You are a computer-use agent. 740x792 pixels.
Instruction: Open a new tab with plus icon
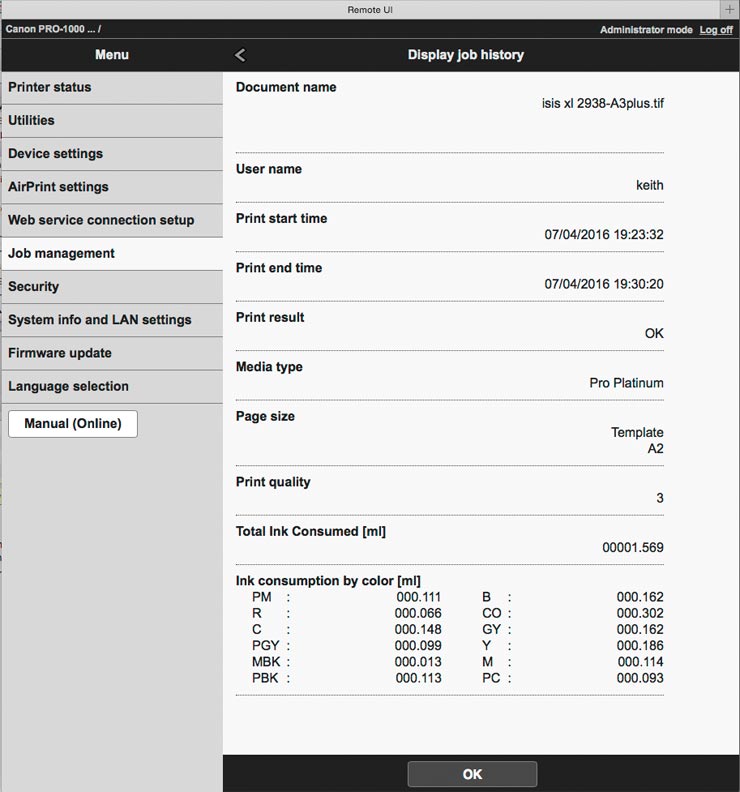729,9
